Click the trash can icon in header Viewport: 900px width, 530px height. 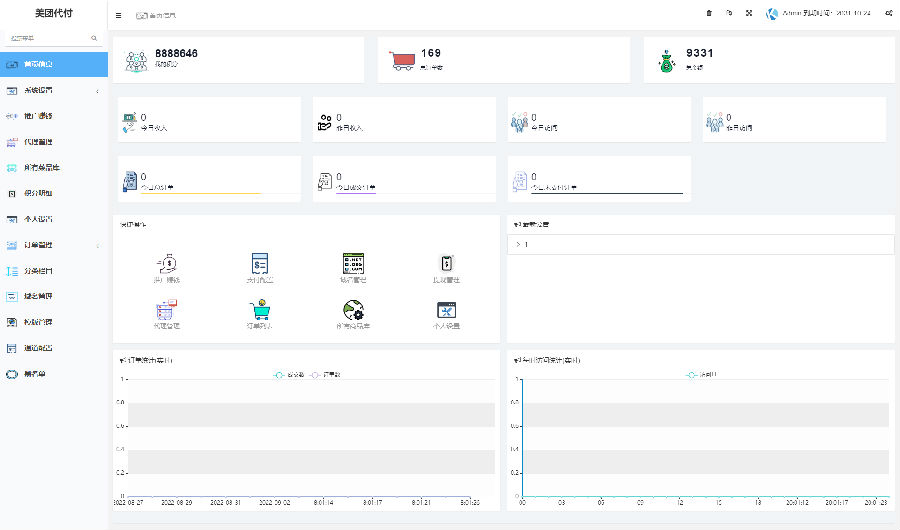click(x=709, y=13)
